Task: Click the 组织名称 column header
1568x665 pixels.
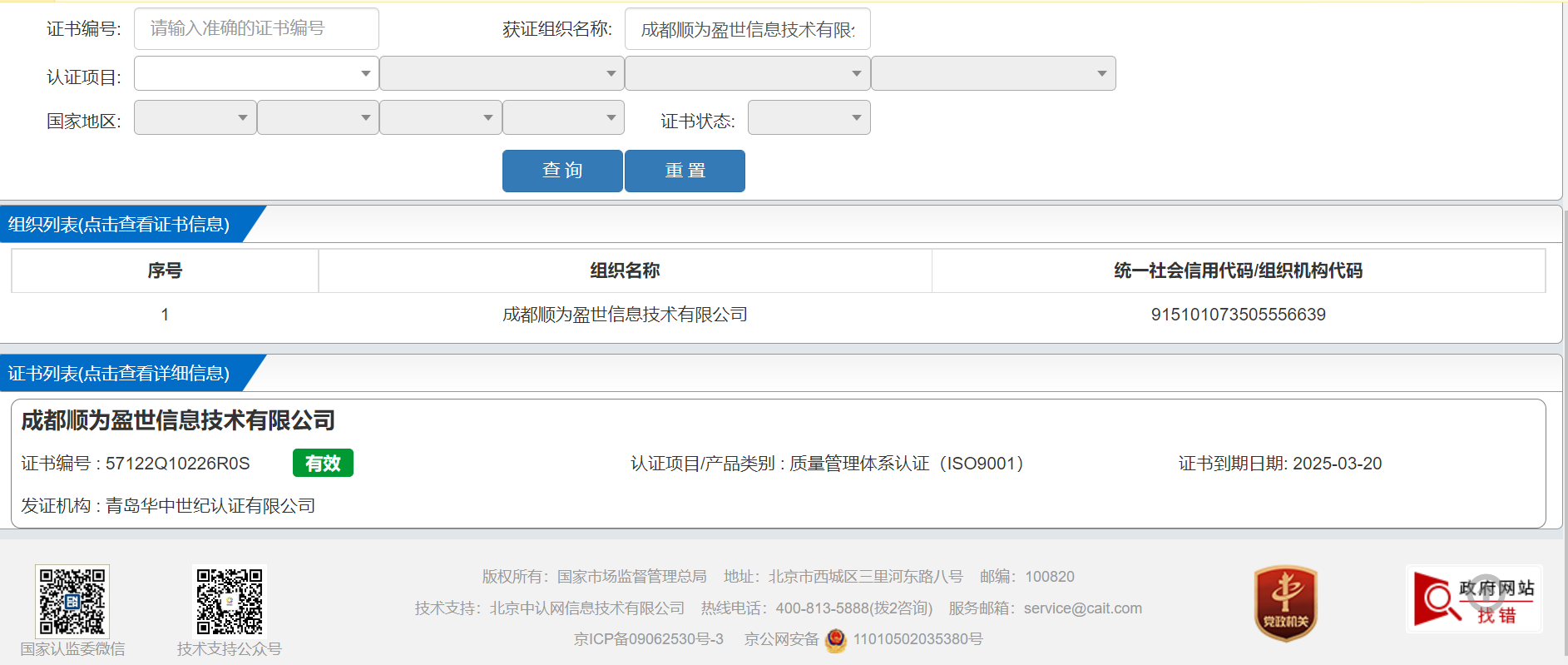Action: 625,270
